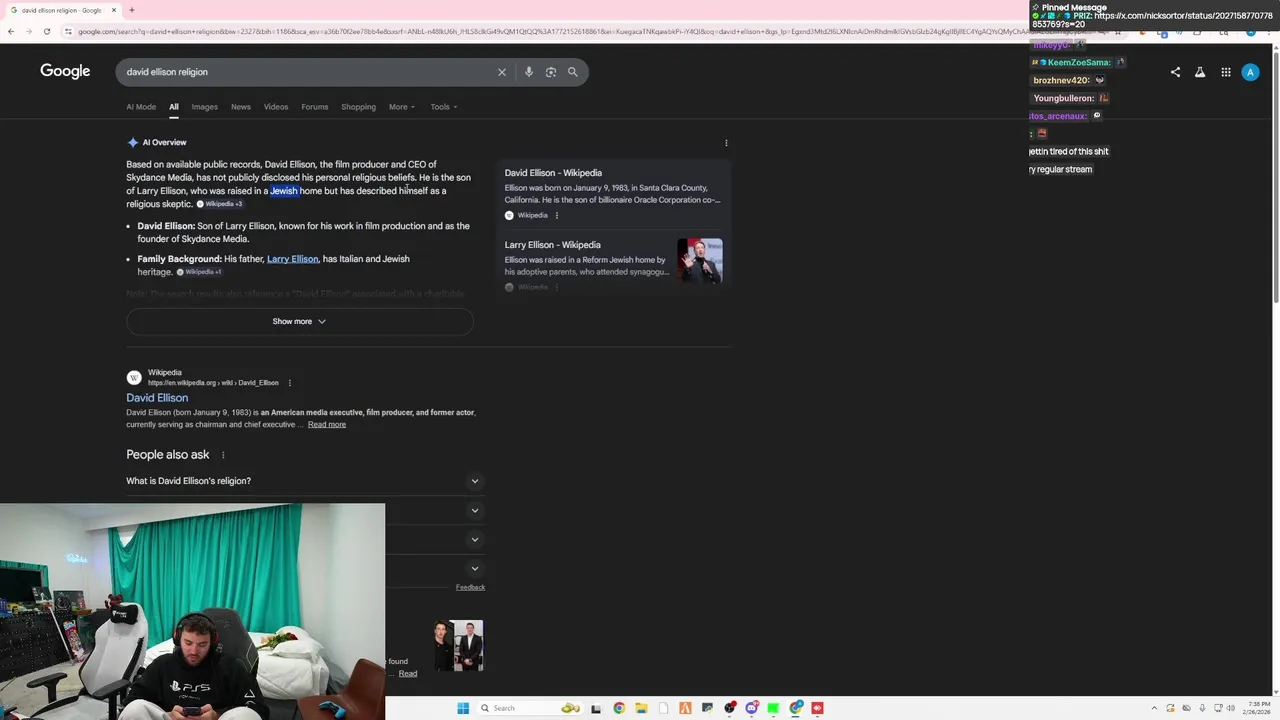1280x720 pixels.
Task: Expand AI Overview with Show more
Action: tap(299, 321)
